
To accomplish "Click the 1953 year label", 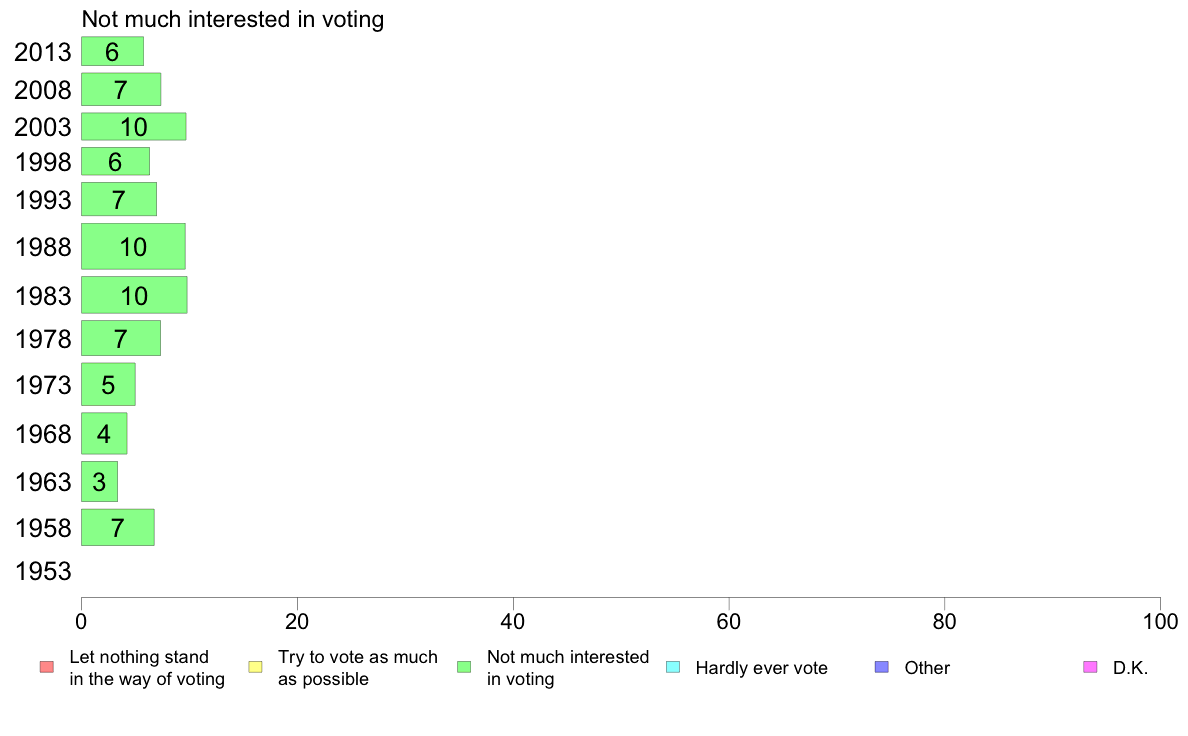I will (x=43, y=571).
